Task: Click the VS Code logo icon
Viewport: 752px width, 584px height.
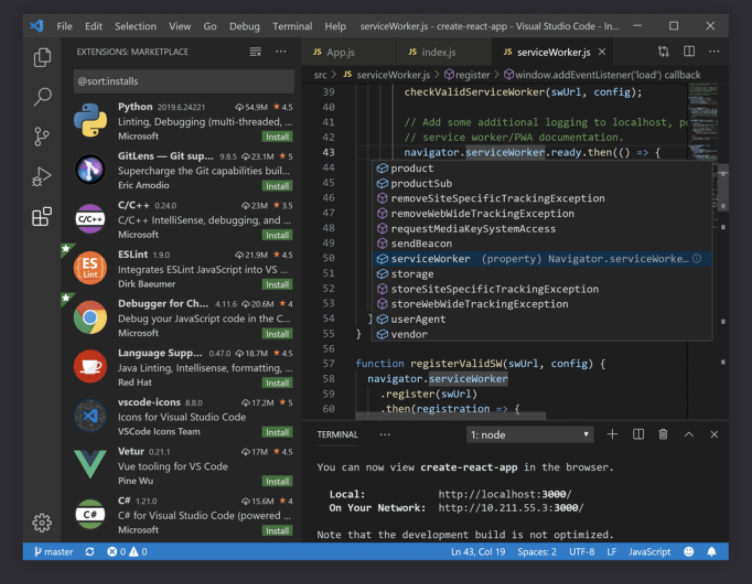Action: click(x=37, y=26)
